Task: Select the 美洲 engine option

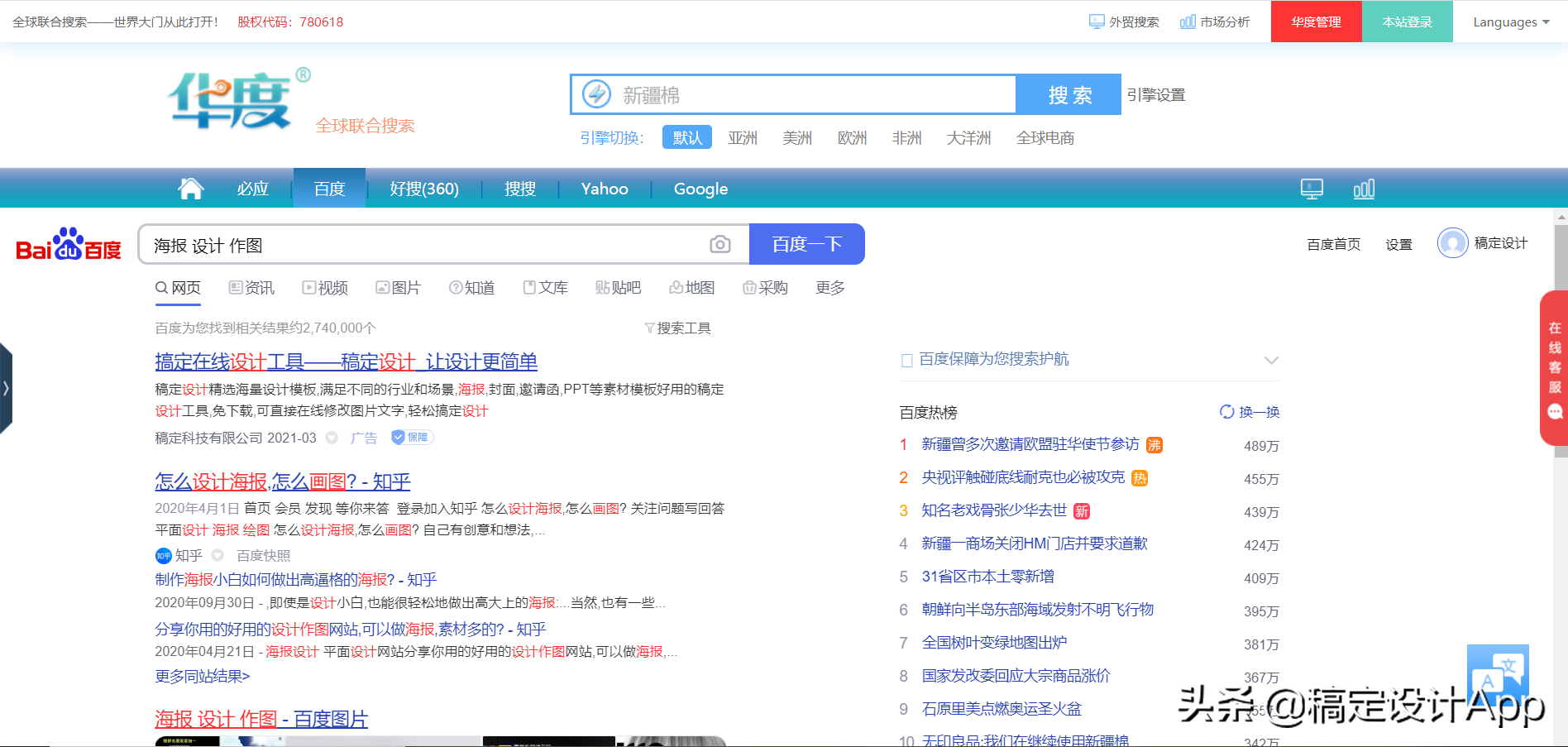Action: 797,138
